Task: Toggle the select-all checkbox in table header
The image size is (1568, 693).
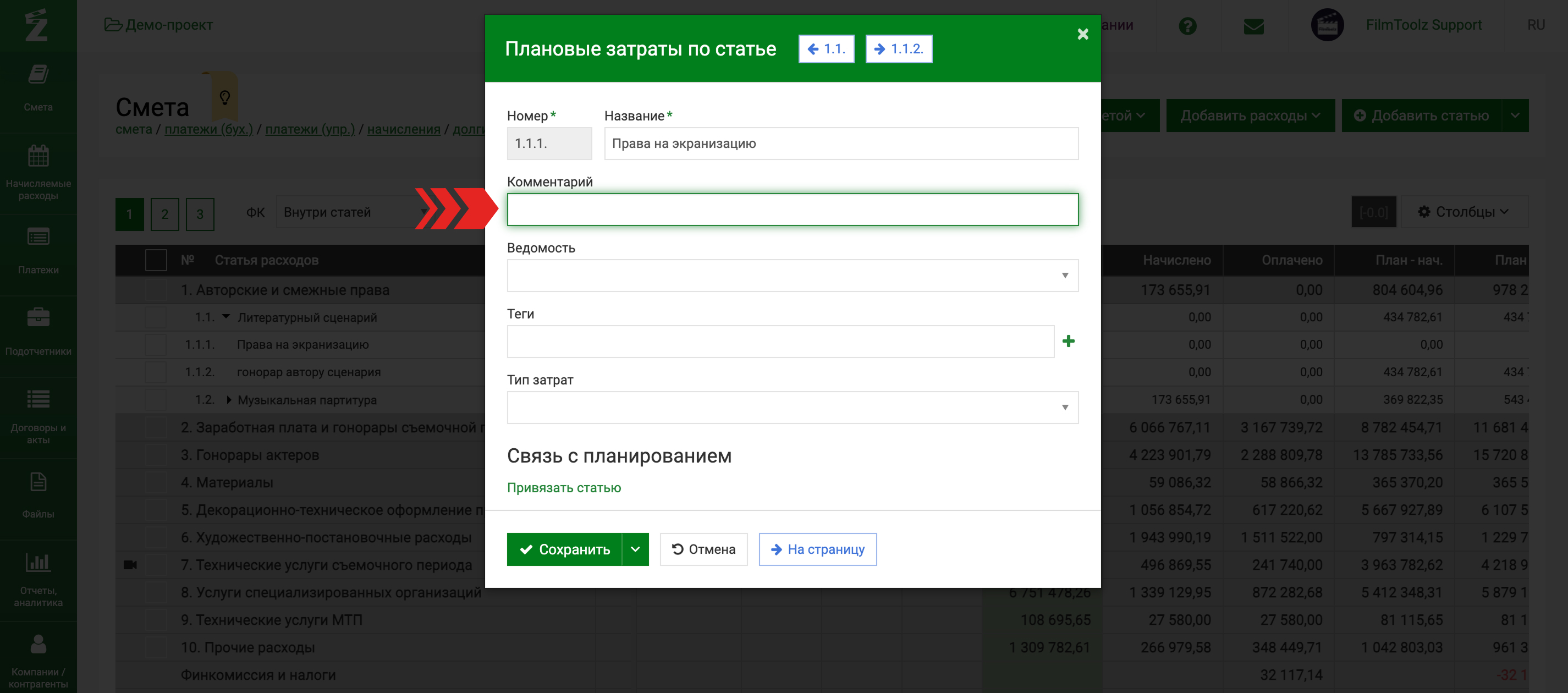Action: [156, 261]
